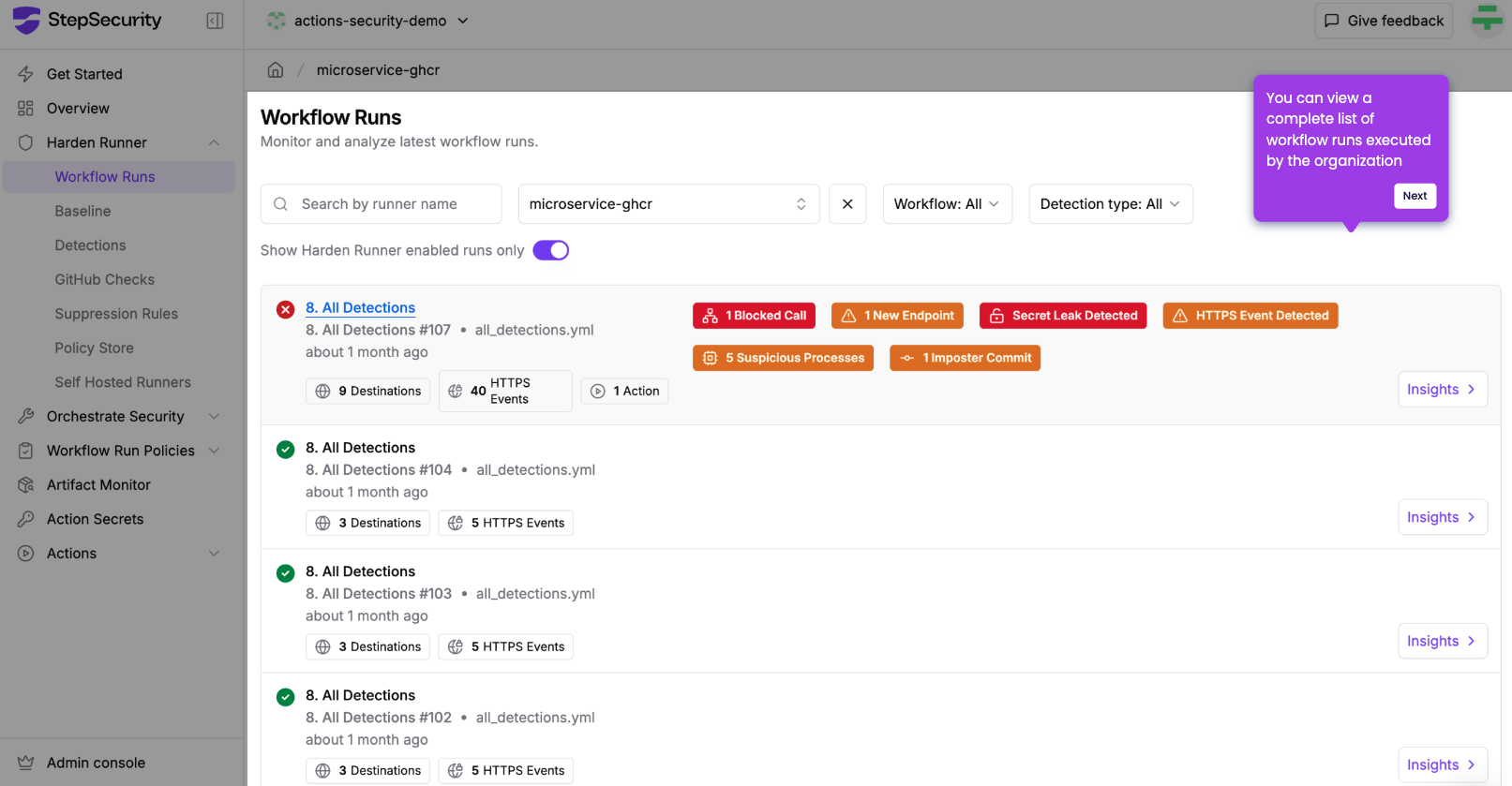Click the HTTPS Event Detected badge
Viewport: 1512px width, 786px height.
(1250, 316)
